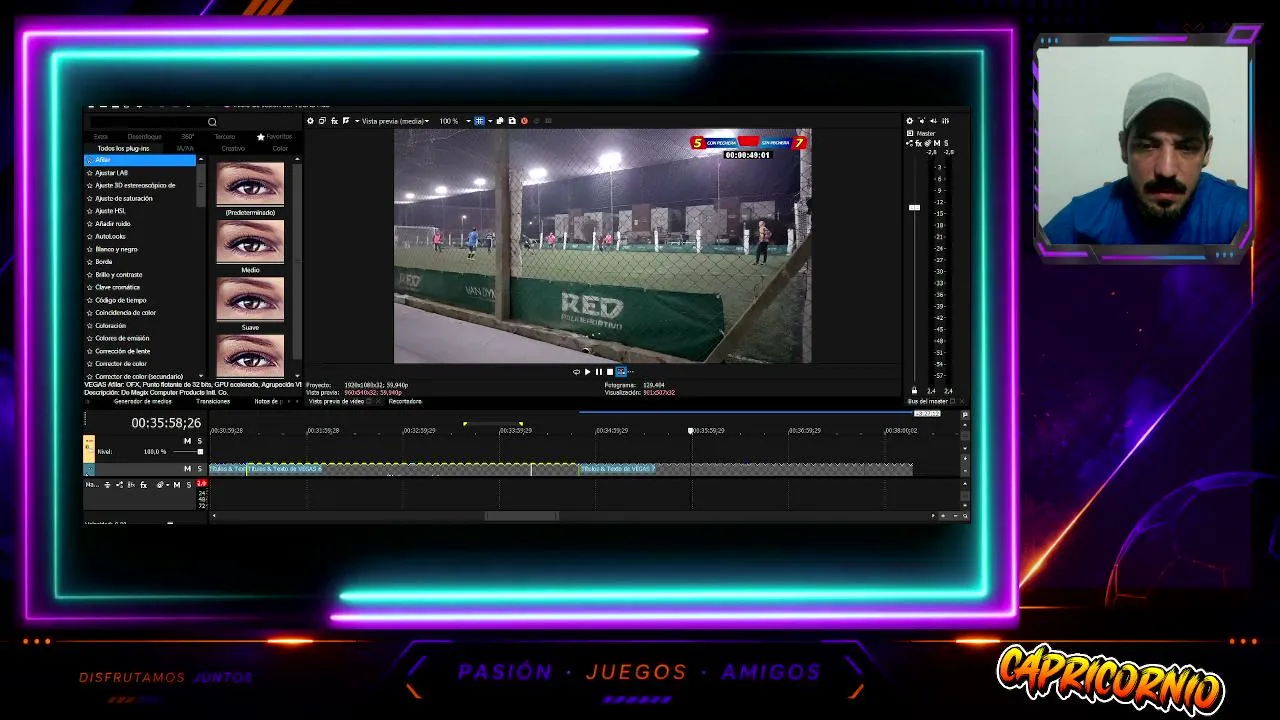Choose the Medio preset thumbnail
The image size is (1280, 720).
(250, 242)
